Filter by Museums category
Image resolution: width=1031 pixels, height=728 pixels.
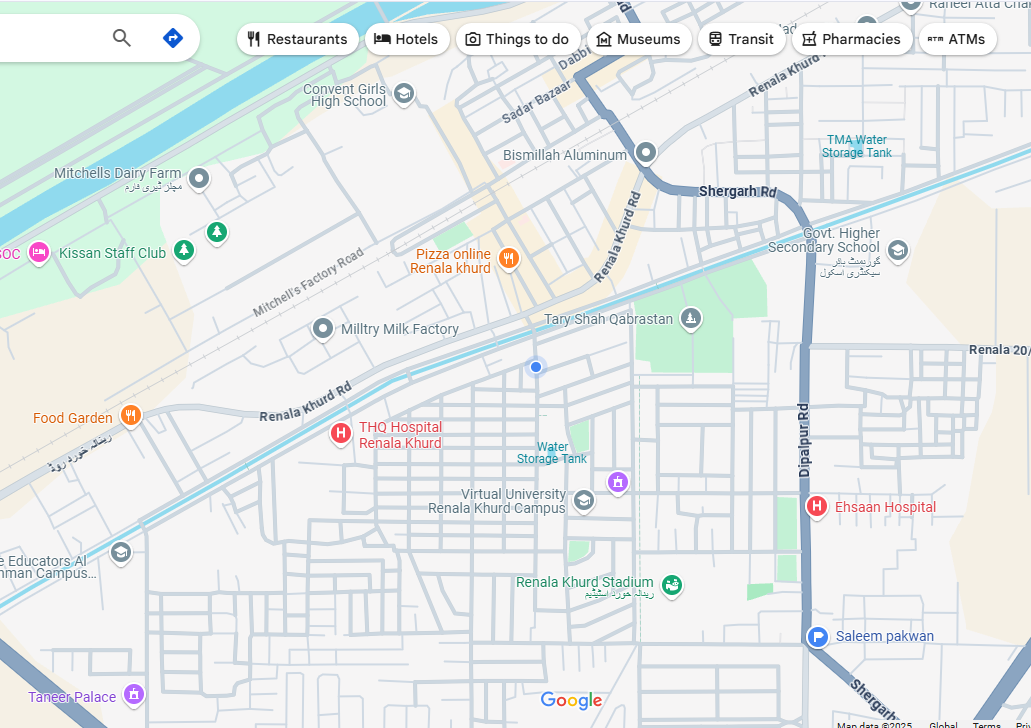coord(638,39)
